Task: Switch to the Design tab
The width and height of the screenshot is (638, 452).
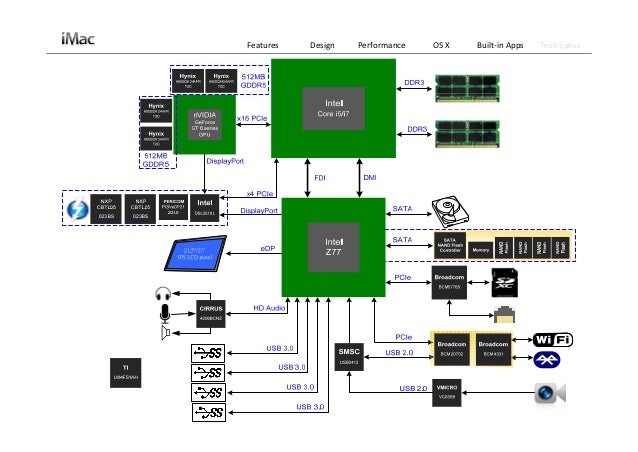Action: click(322, 45)
